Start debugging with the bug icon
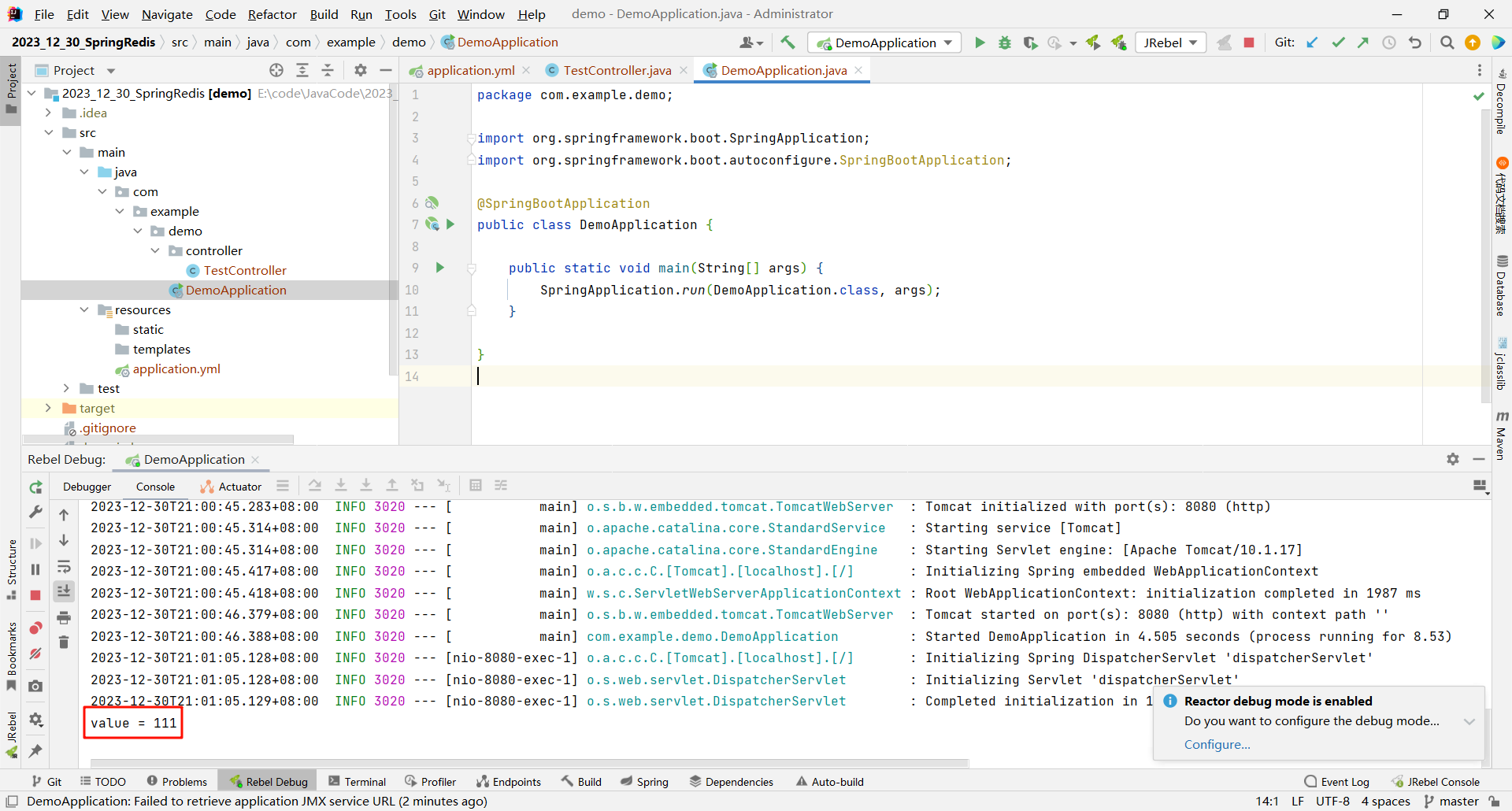This screenshot has width=1512, height=811. [x=1005, y=43]
